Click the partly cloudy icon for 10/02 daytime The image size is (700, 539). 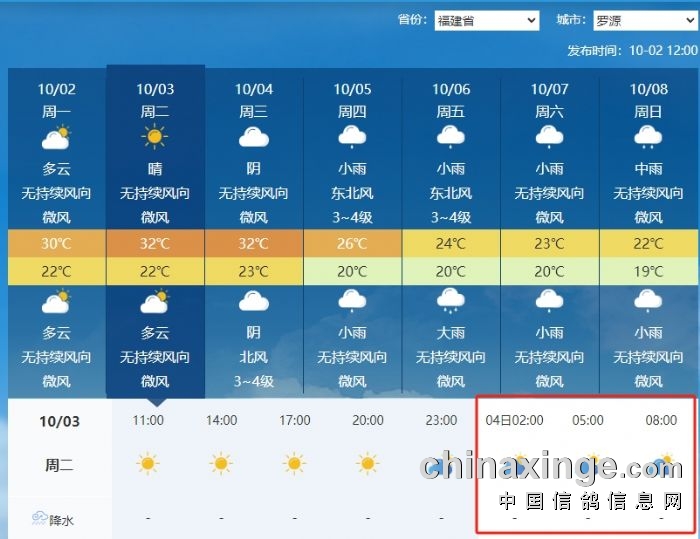tap(56, 137)
